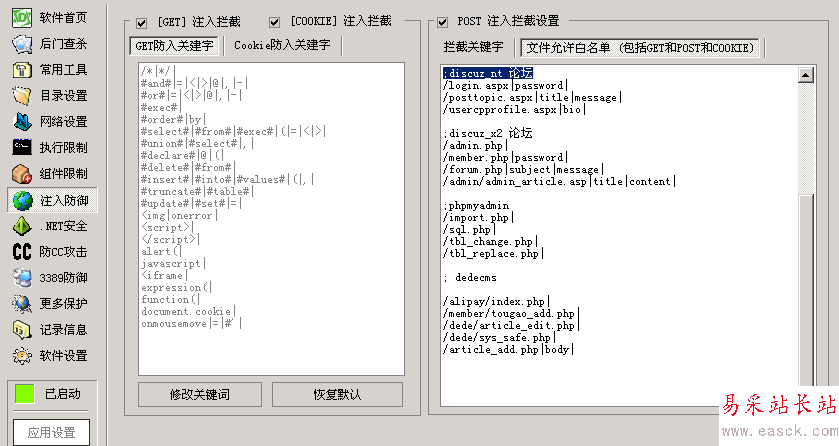Click the /alipay/index.php| line

click(x=496, y=302)
